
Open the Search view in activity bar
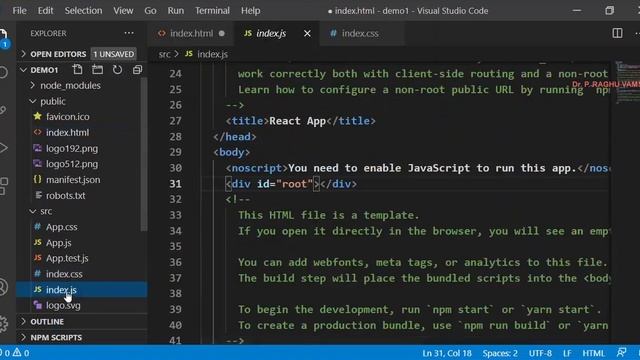tap(3, 73)
